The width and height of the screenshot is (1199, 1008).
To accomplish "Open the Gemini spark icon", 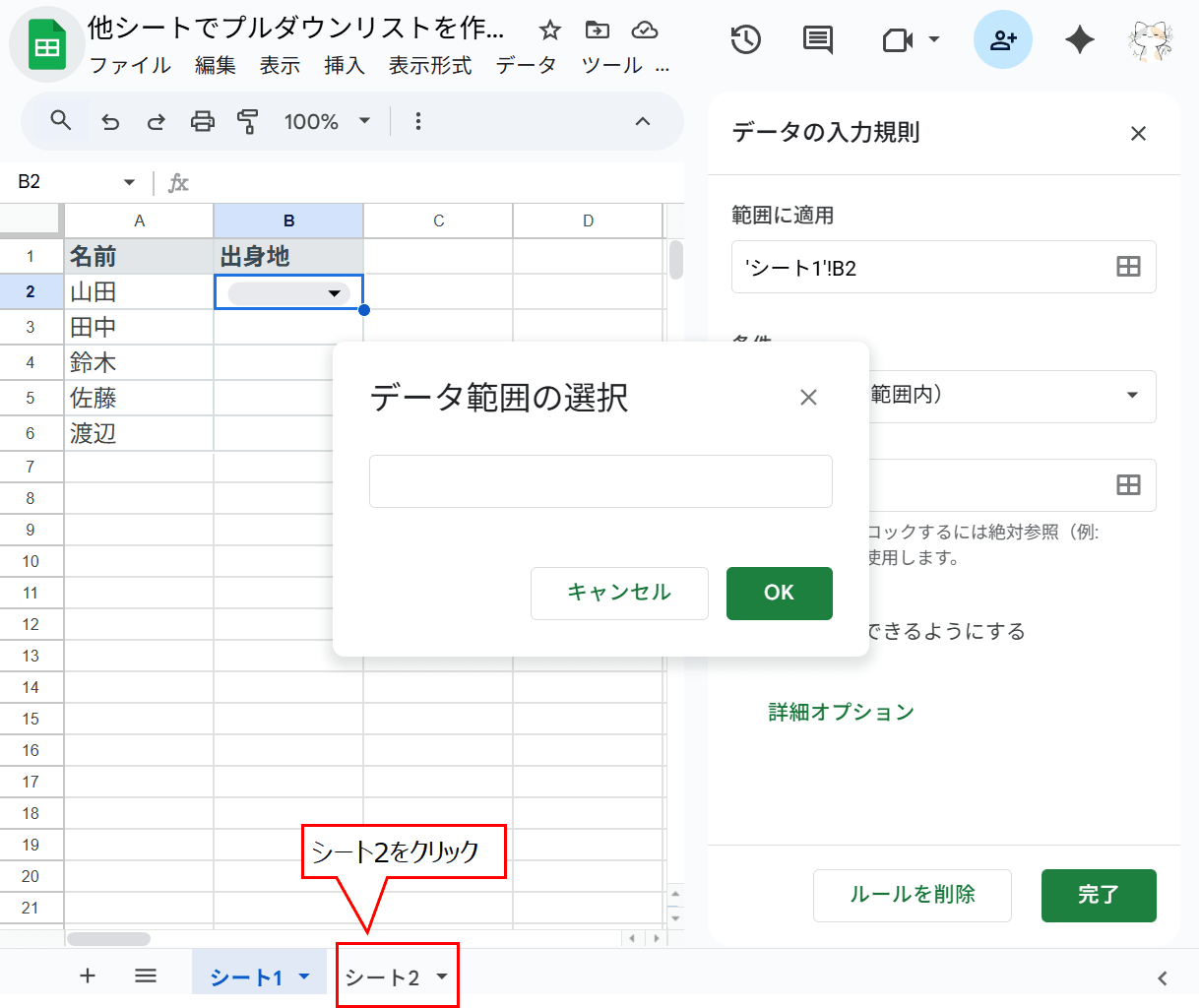I will coord(1079,40).
